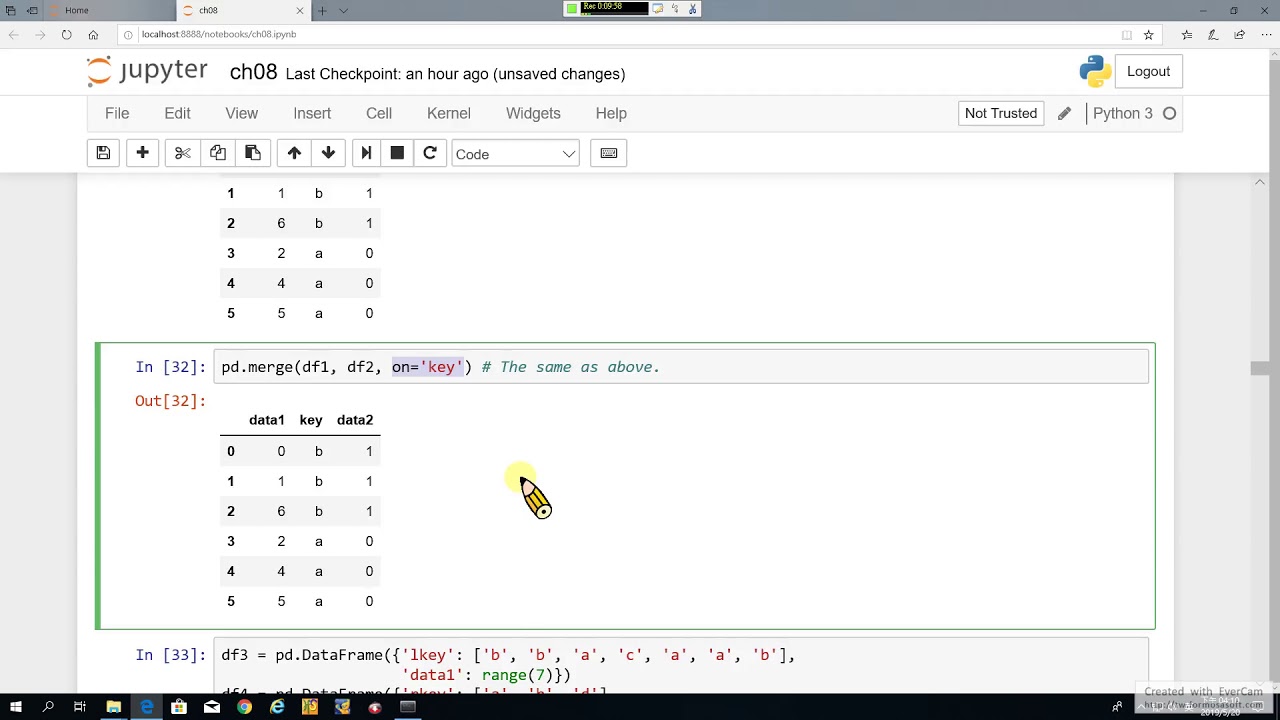Cut selected cells with scissors icon
Screen dimensions: 1280x720
[x=182, y=153]
